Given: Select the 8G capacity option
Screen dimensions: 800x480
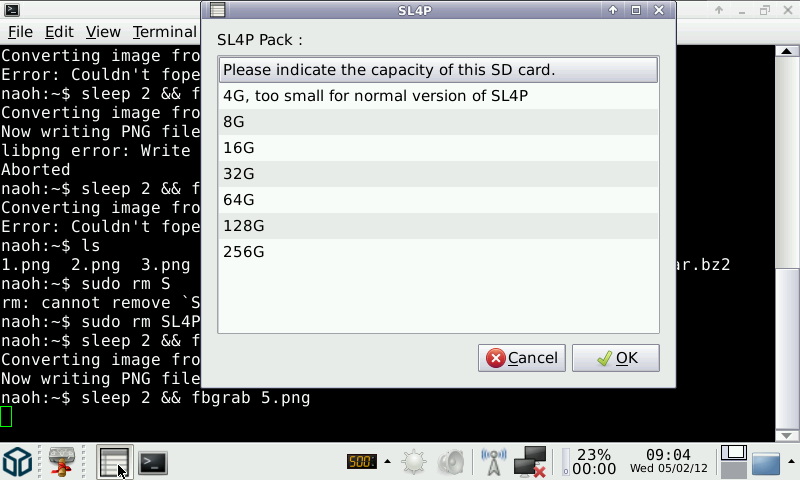Looking at the screenshot, I should tap(234, 122).
